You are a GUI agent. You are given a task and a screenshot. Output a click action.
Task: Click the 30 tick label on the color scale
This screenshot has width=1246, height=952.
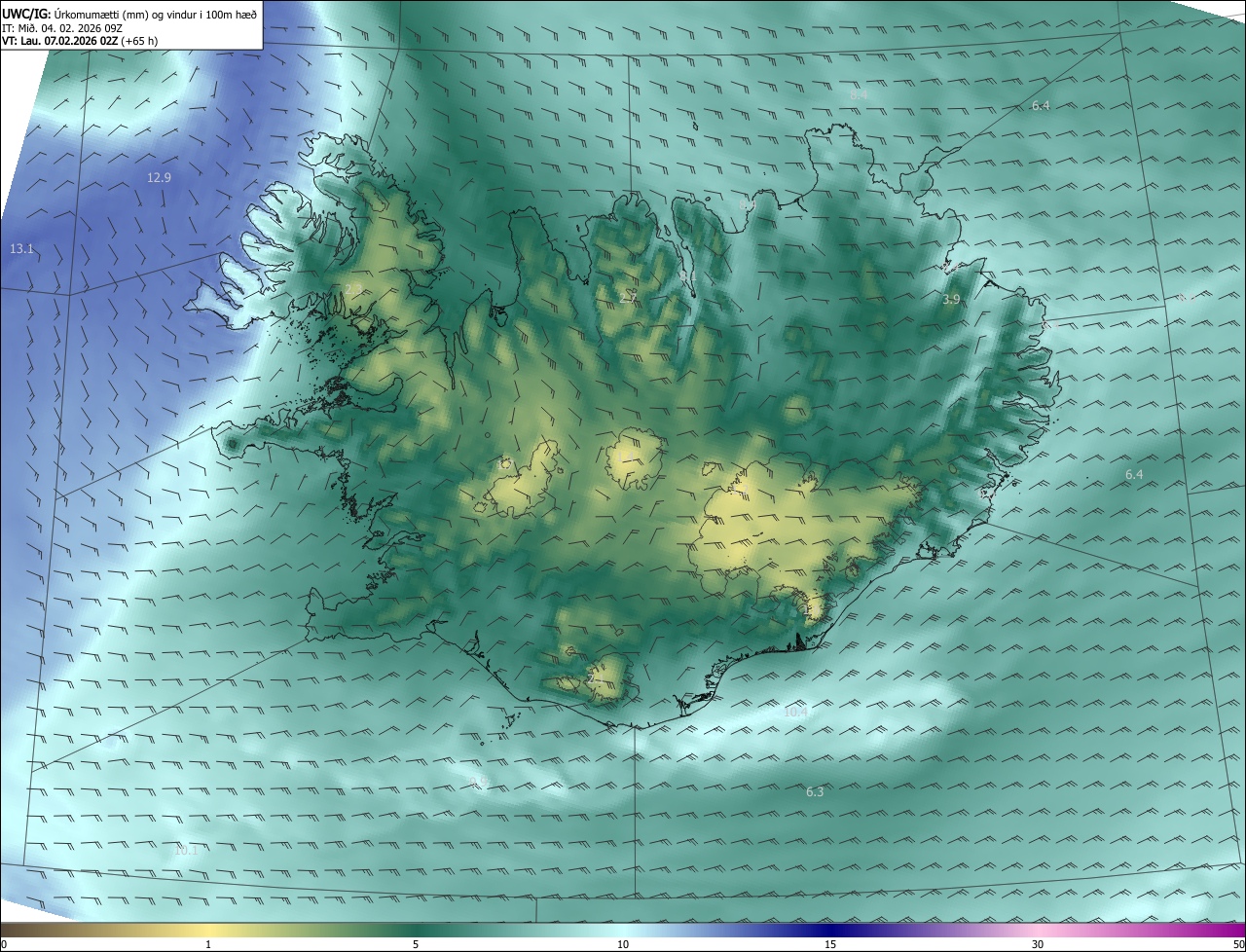[1038, 944]
